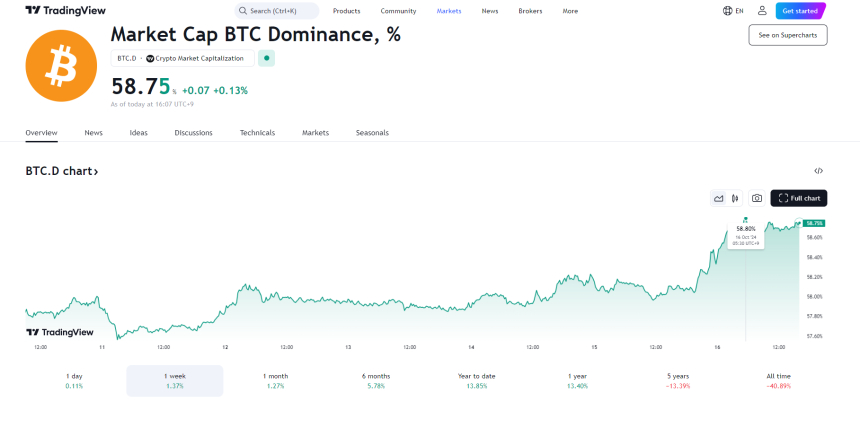This screenshot has height=428, width=860.
Task: Click the Get started button
Action: (x=801, y=11)
